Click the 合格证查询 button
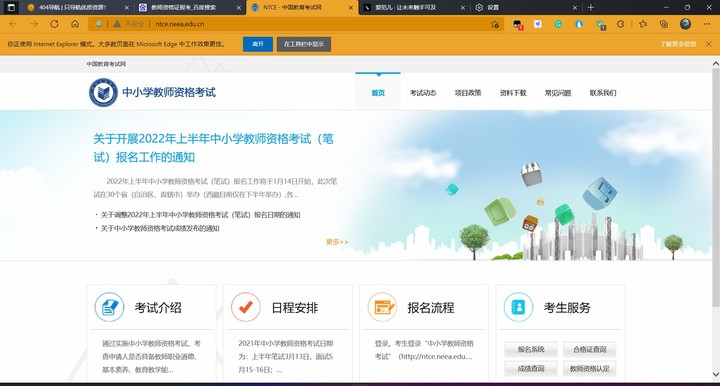720x386 pixels. click(590, 349)
